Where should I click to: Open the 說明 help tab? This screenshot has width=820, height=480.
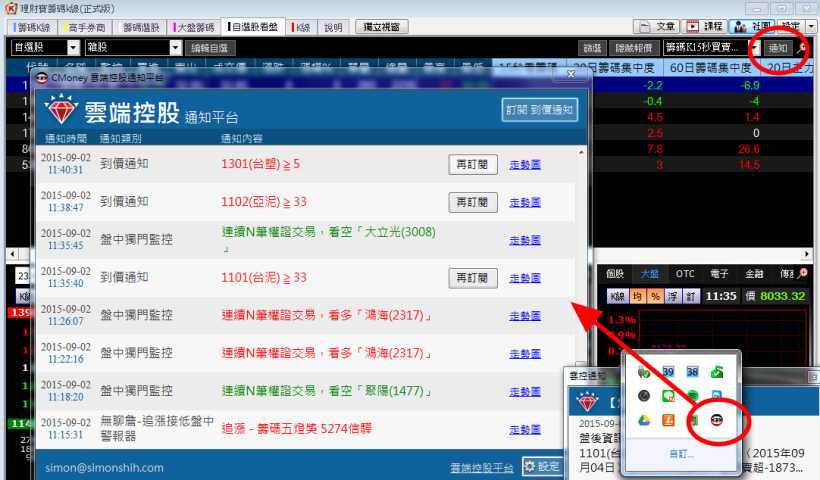coord(333,27)
